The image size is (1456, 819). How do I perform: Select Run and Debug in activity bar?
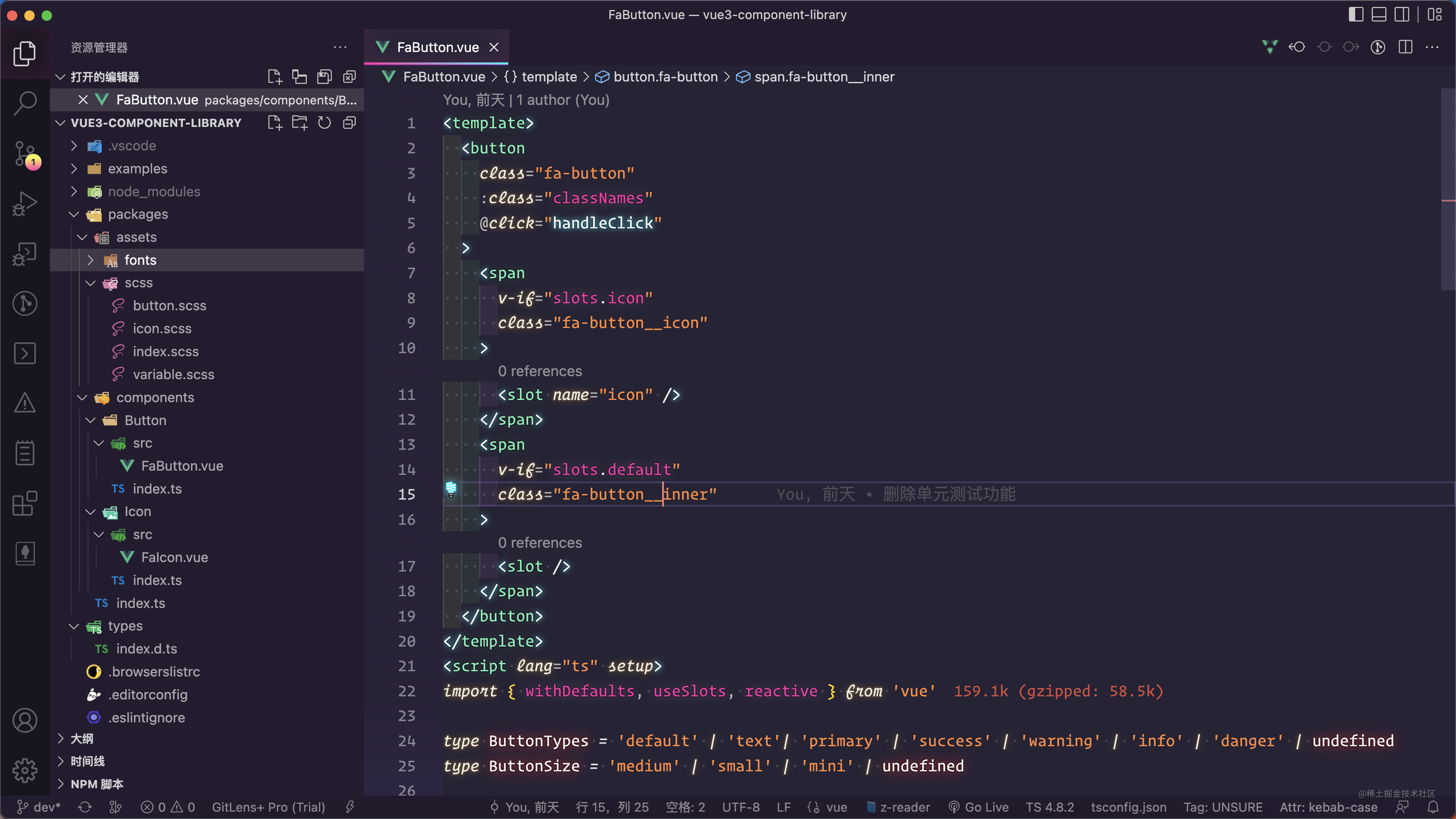point(25,202)
